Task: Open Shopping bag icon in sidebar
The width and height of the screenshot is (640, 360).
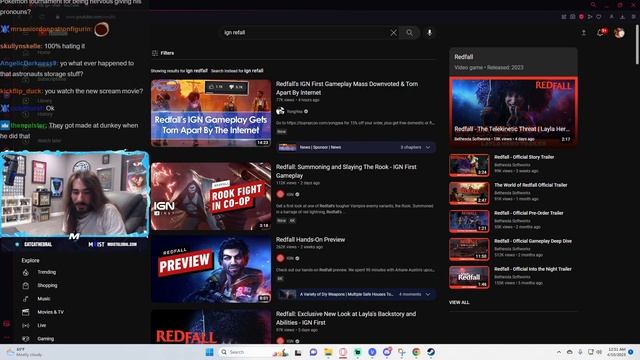Action: tap(26, 286)
